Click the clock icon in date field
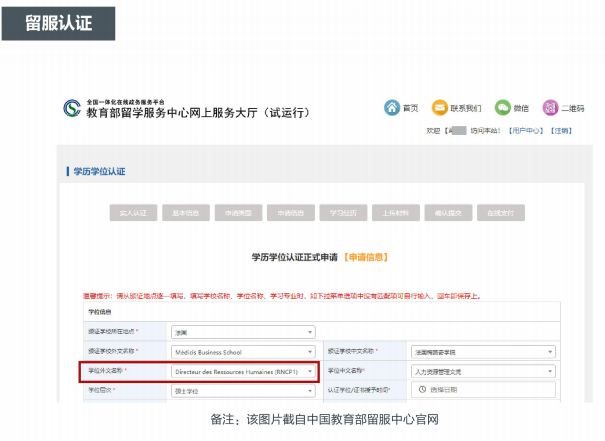The height and width of the screenshot is (441, 605). pos(422,390)
